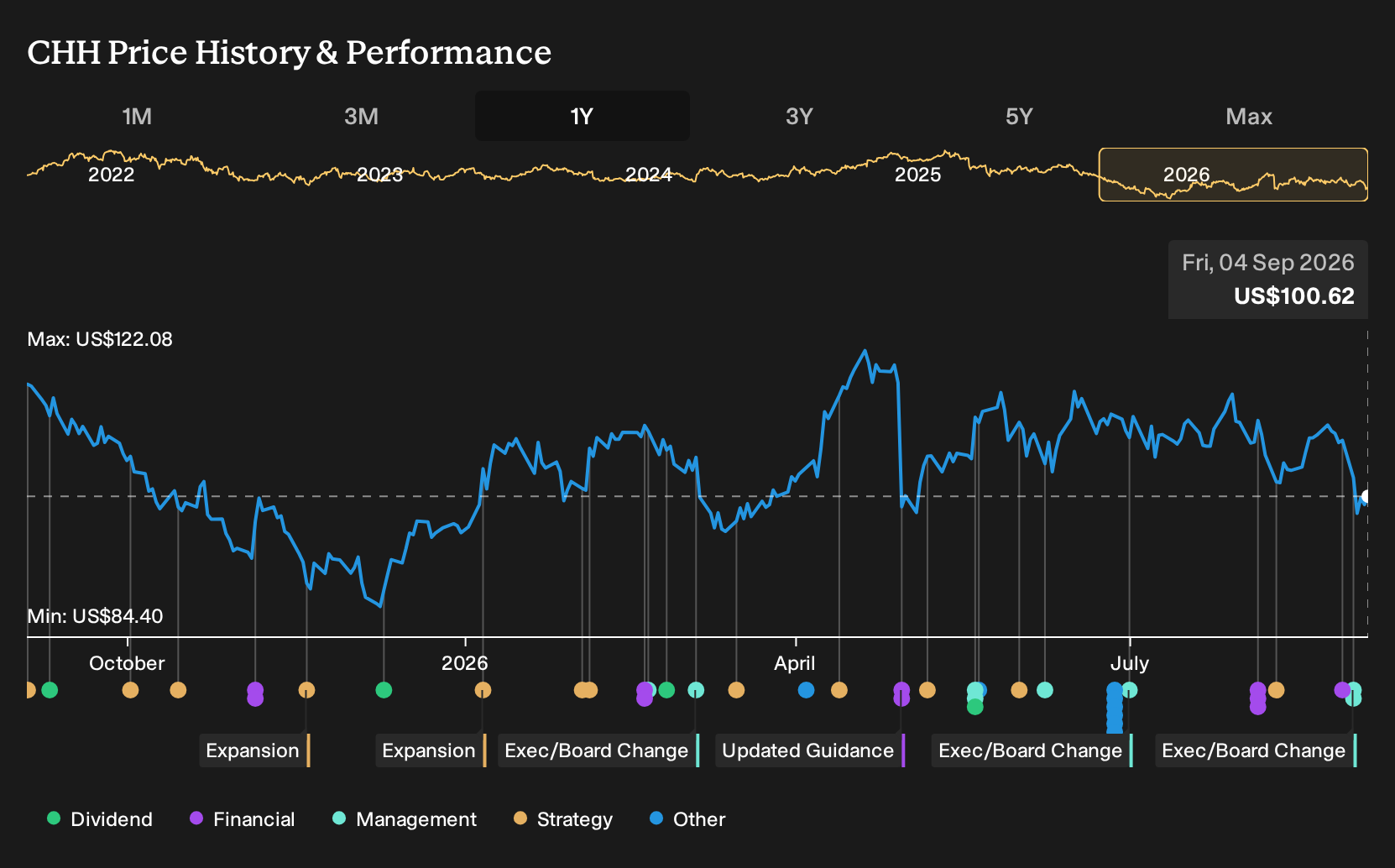Click Strategy dot right of August purple stack

[1276, 690]
